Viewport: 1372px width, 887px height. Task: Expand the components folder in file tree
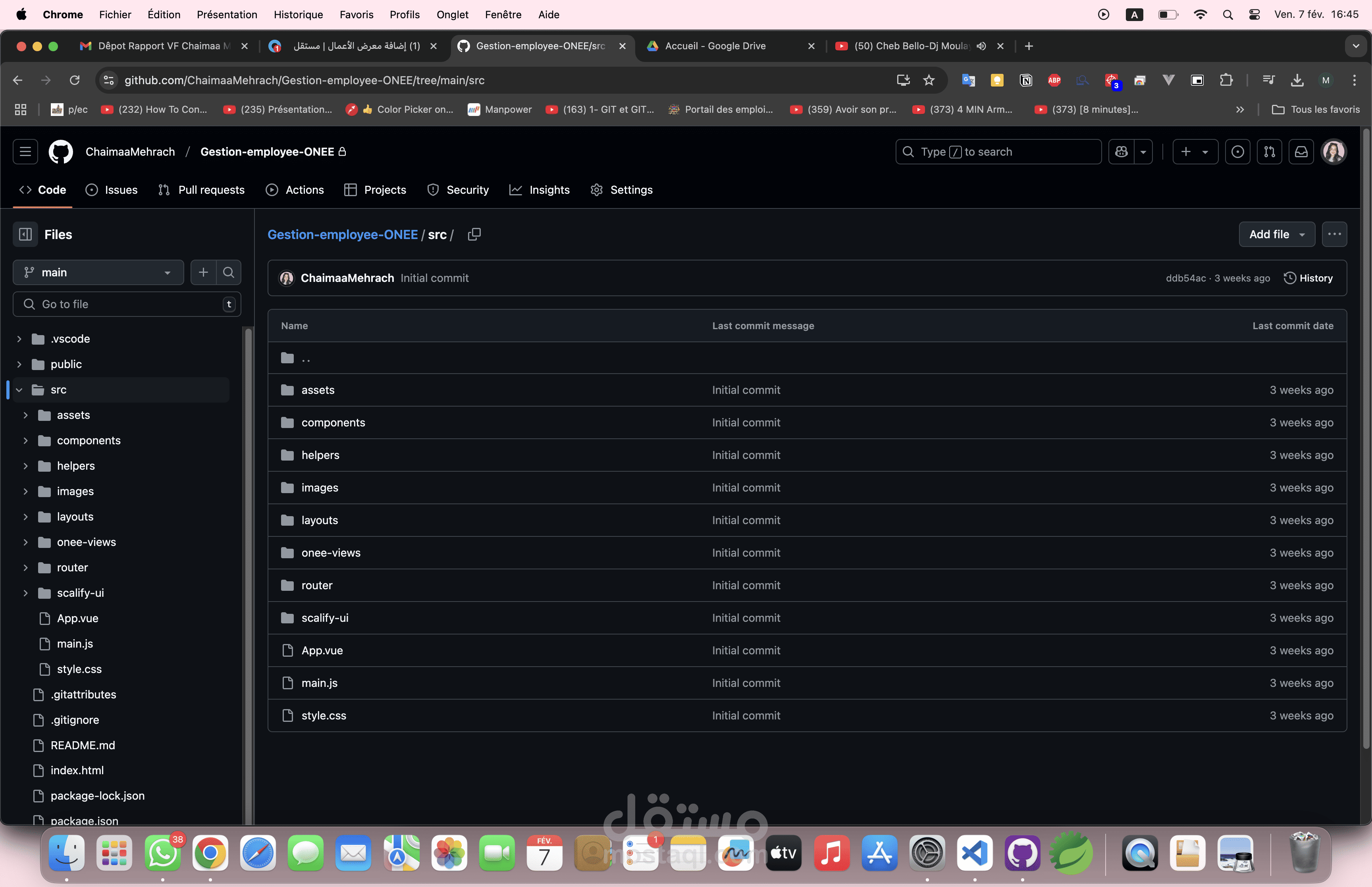click(x=25, y=441)
